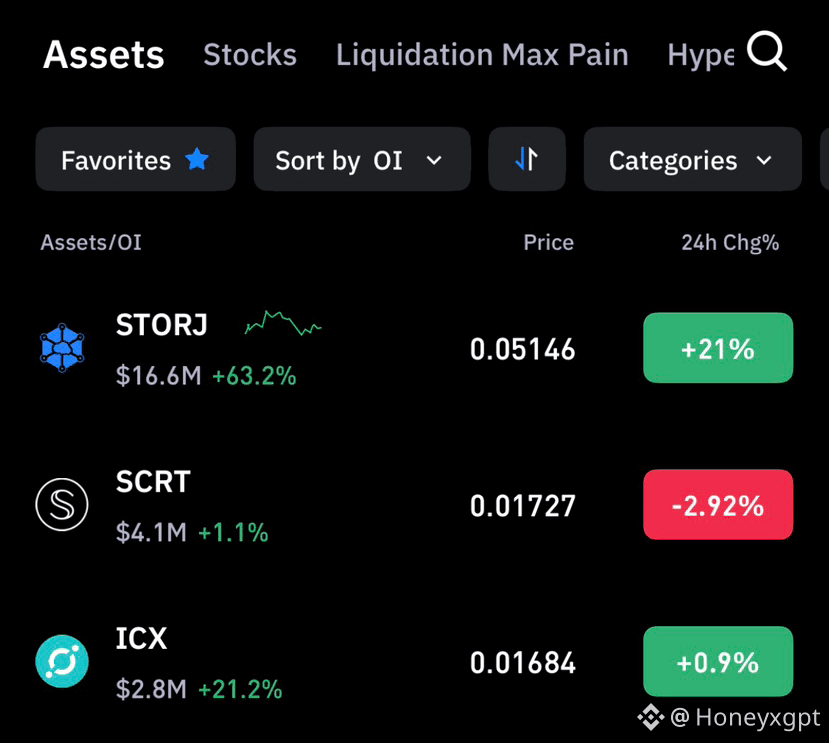This screenshot has height=743, width=829.
Task: Click the SCRT coin logo
Action: point(62,504)
